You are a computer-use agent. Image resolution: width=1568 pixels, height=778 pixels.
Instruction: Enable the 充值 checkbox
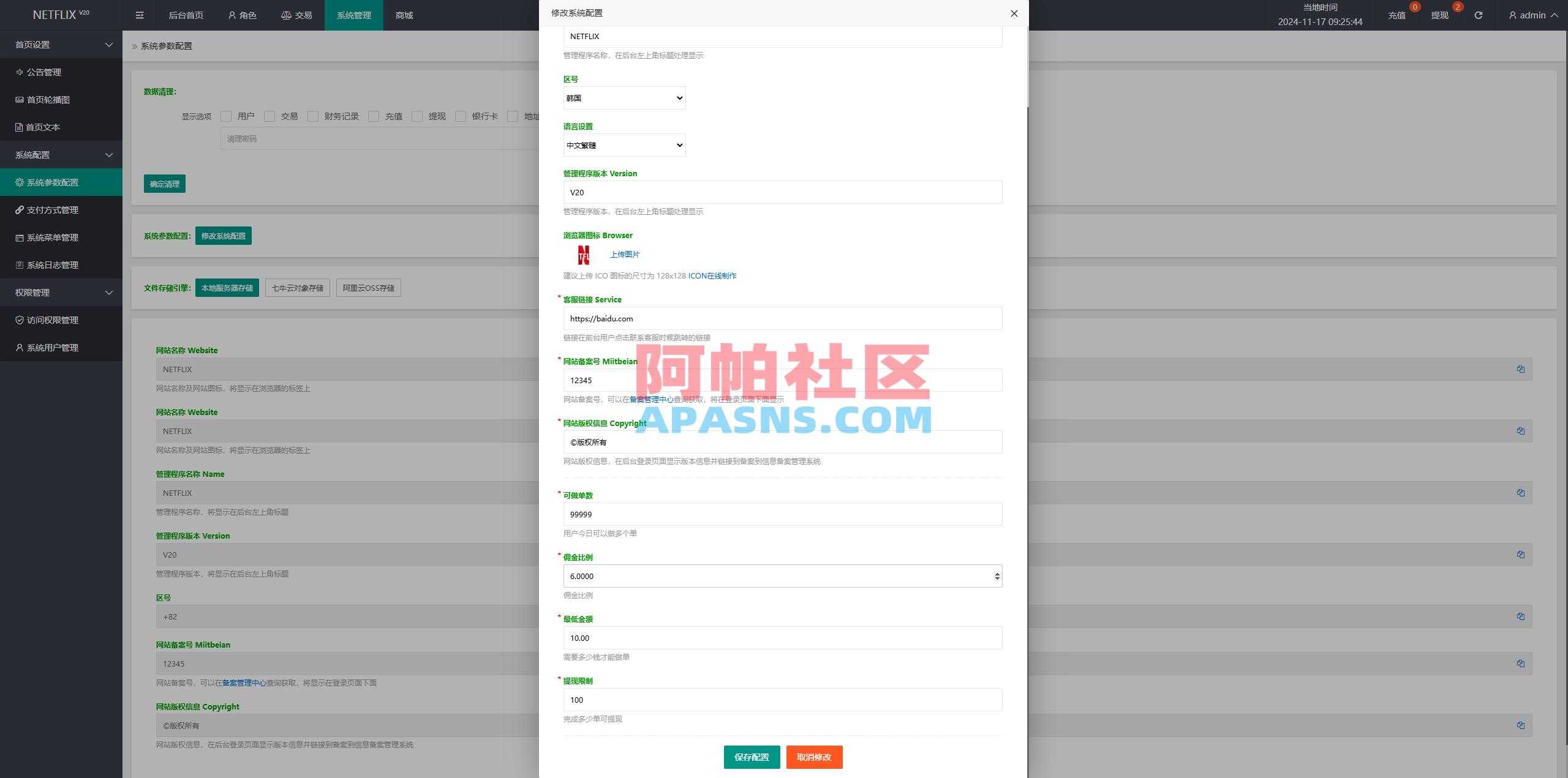[373, 116]
